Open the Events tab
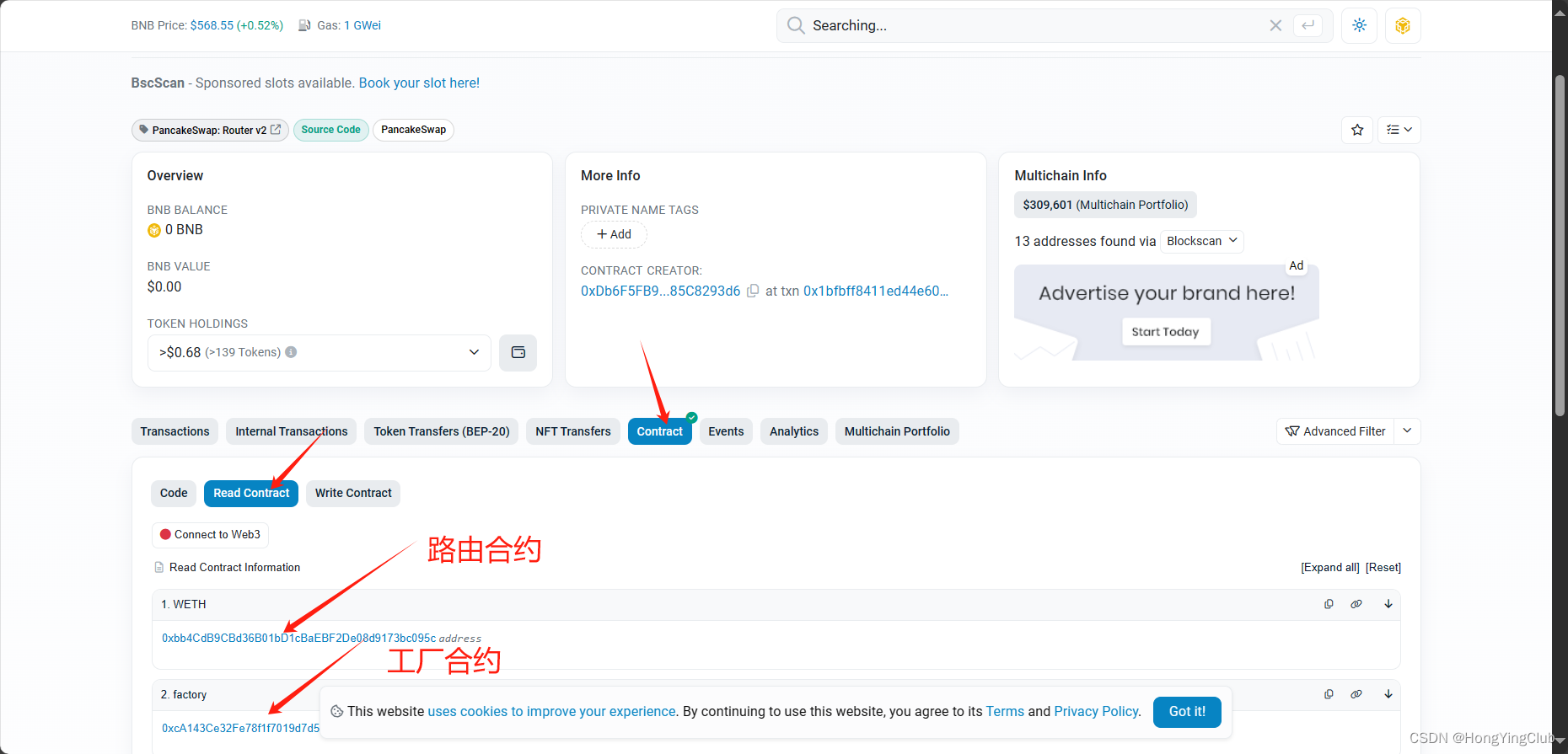Viewport: 1568px width, 754px height. tap(726, 431)
